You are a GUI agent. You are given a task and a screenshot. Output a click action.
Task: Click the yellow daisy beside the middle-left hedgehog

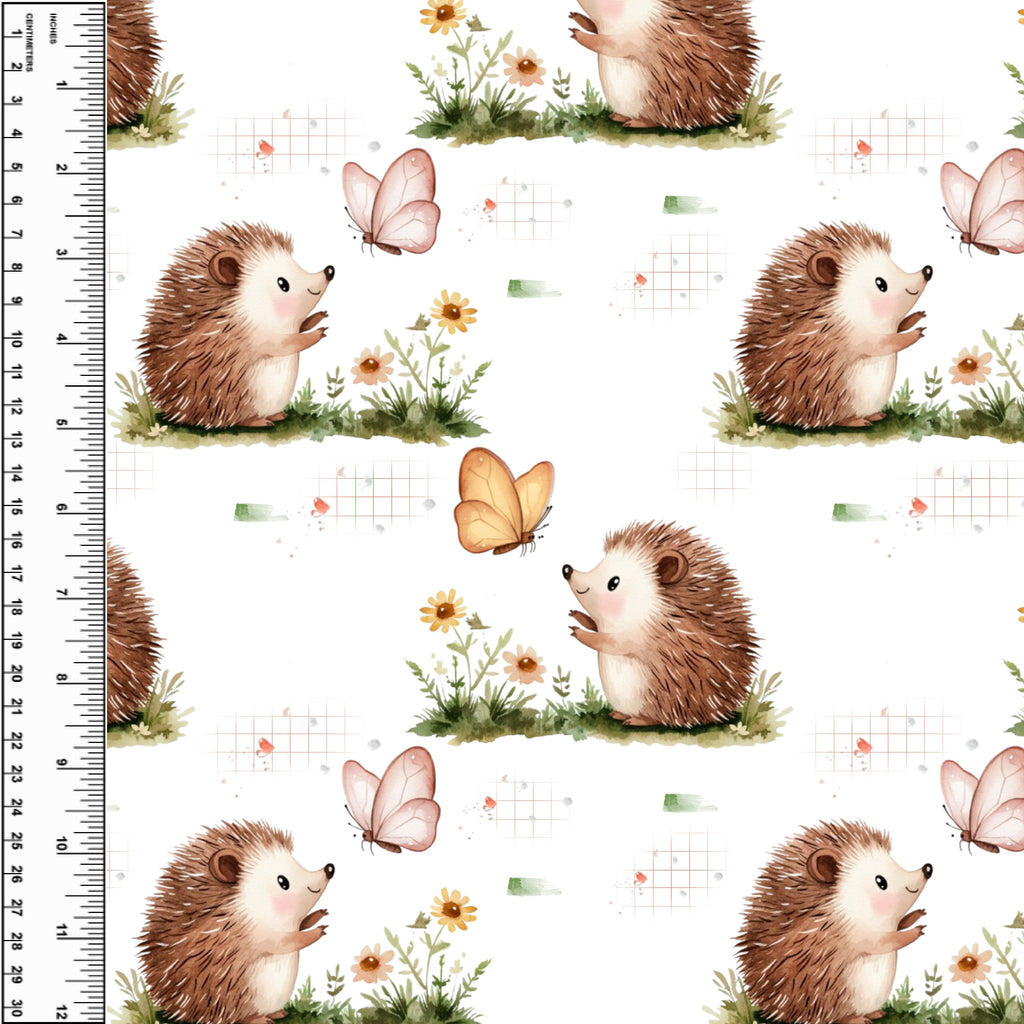(x=453, y=312)
